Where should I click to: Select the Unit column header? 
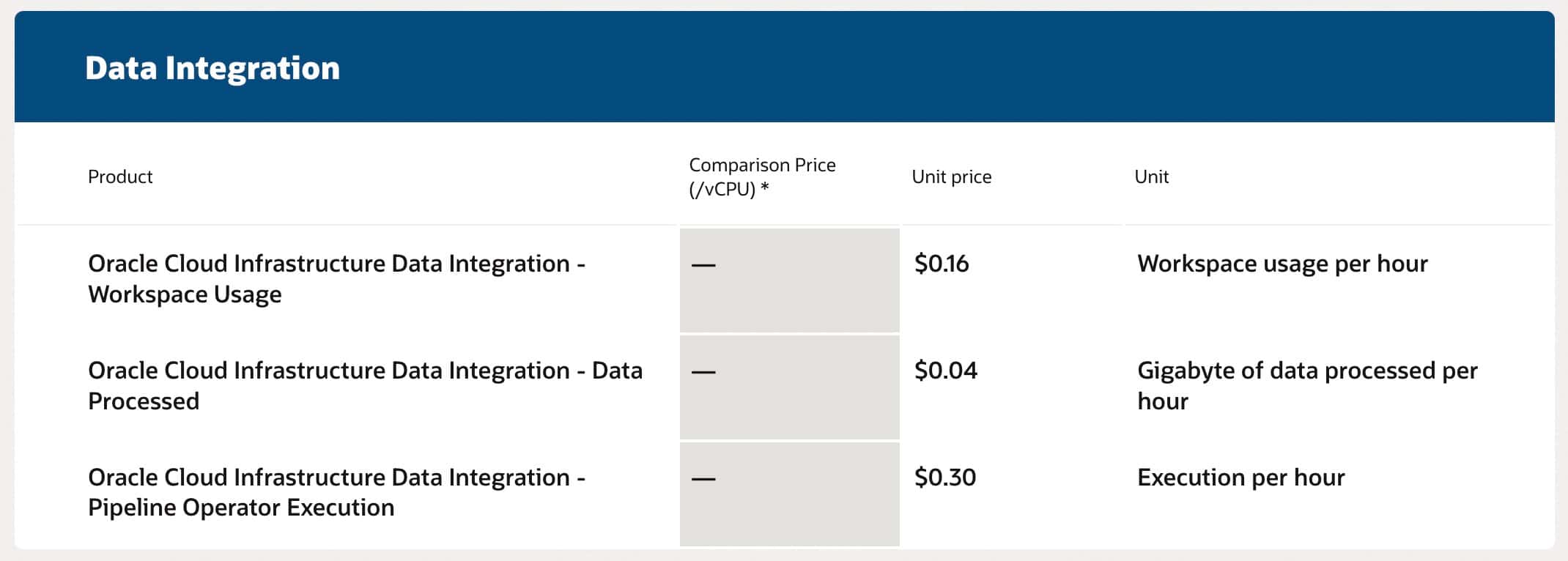(x=1151, y=177)
